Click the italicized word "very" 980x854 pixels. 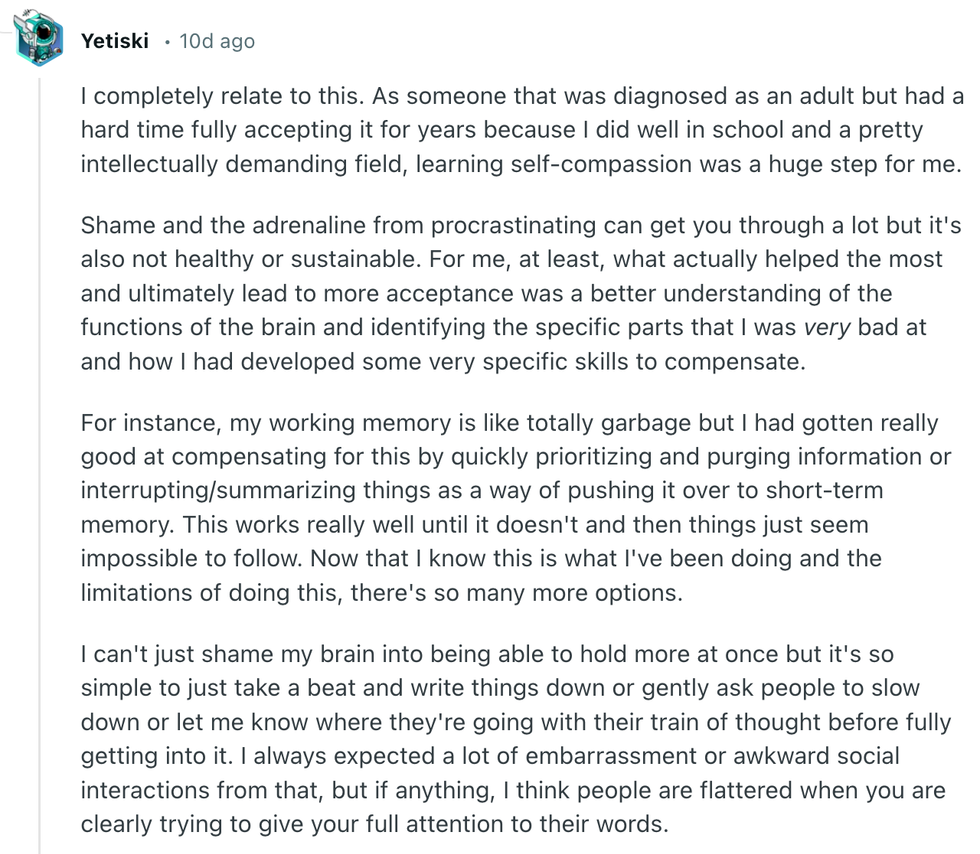(831, 327)
